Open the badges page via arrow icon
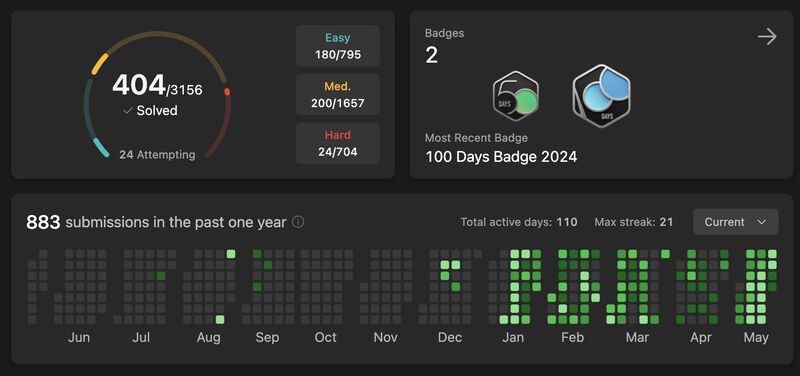The height and width of the screenshot is (376, 800). click(767, 37)
